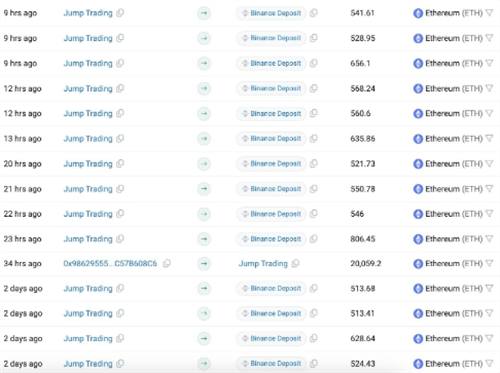Screen dimensions: 500x373
Task: Click arrow icon in the 806.45 row
Action: [204, 239]
